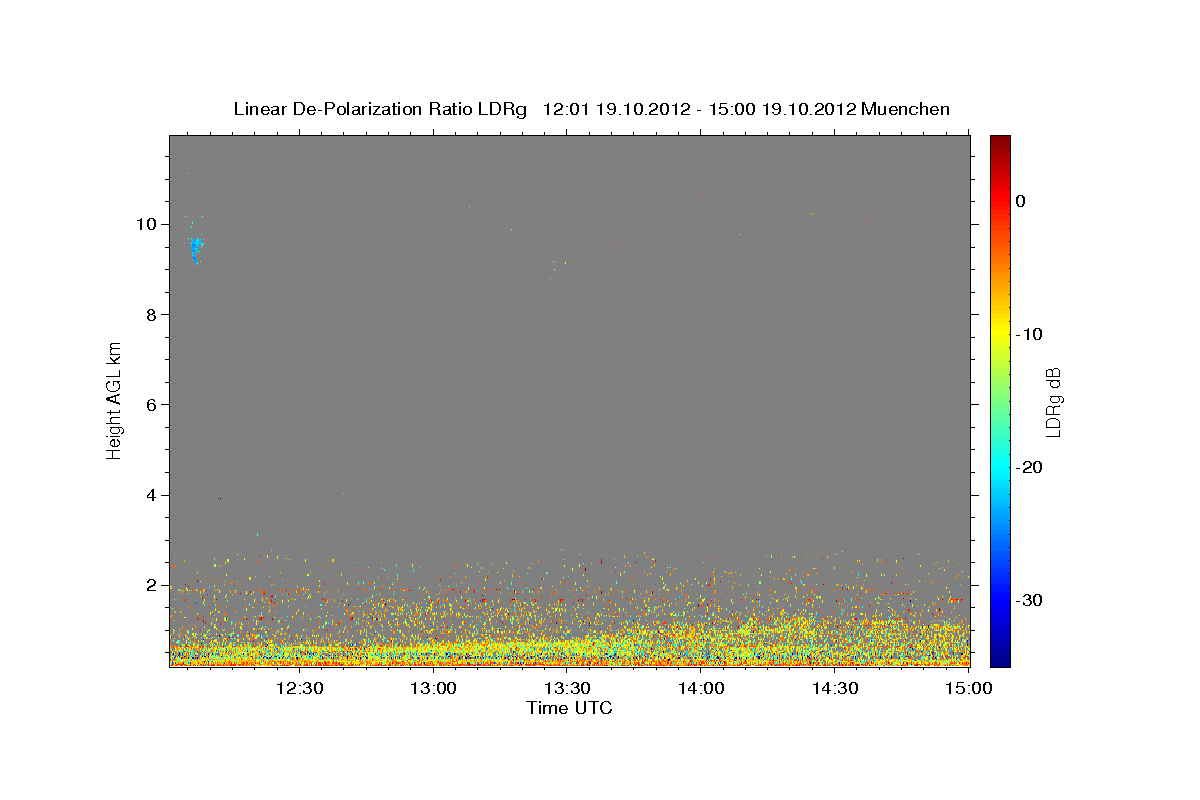
Task: Click the height axis label 2
Action: point(151,585)
